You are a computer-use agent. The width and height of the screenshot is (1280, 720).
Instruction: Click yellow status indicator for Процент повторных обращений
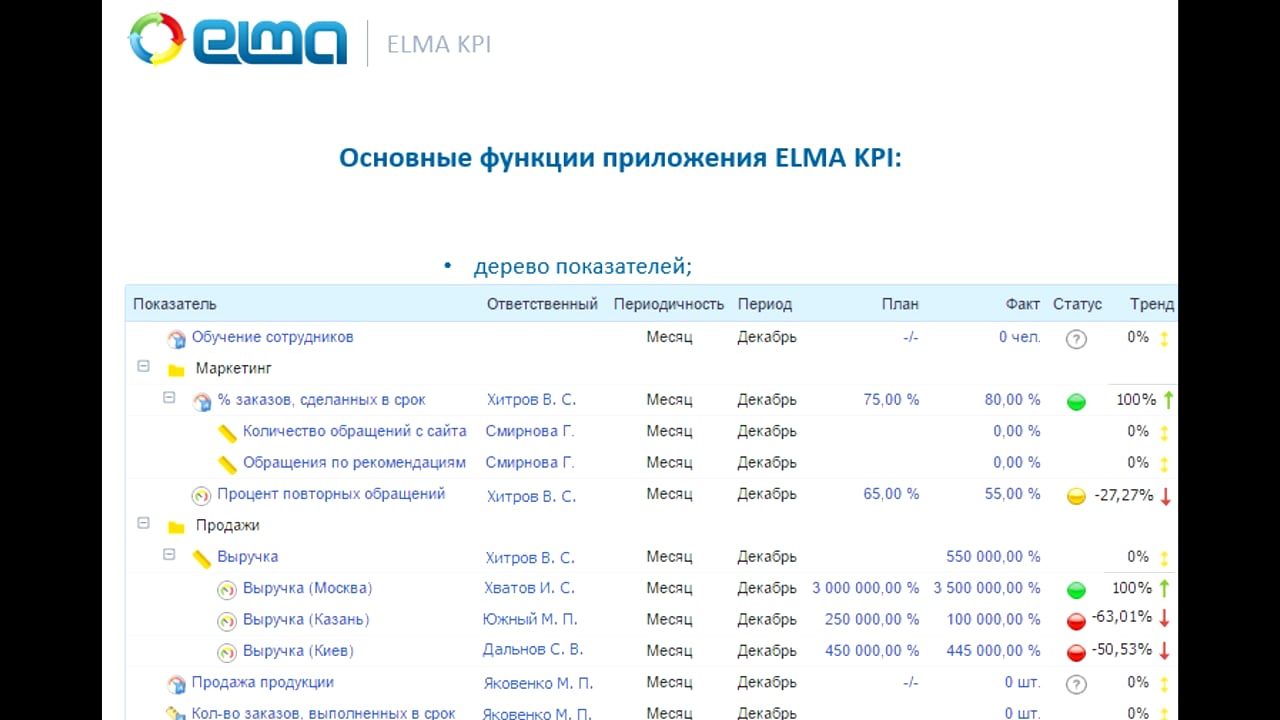[x=1076, y=496]
